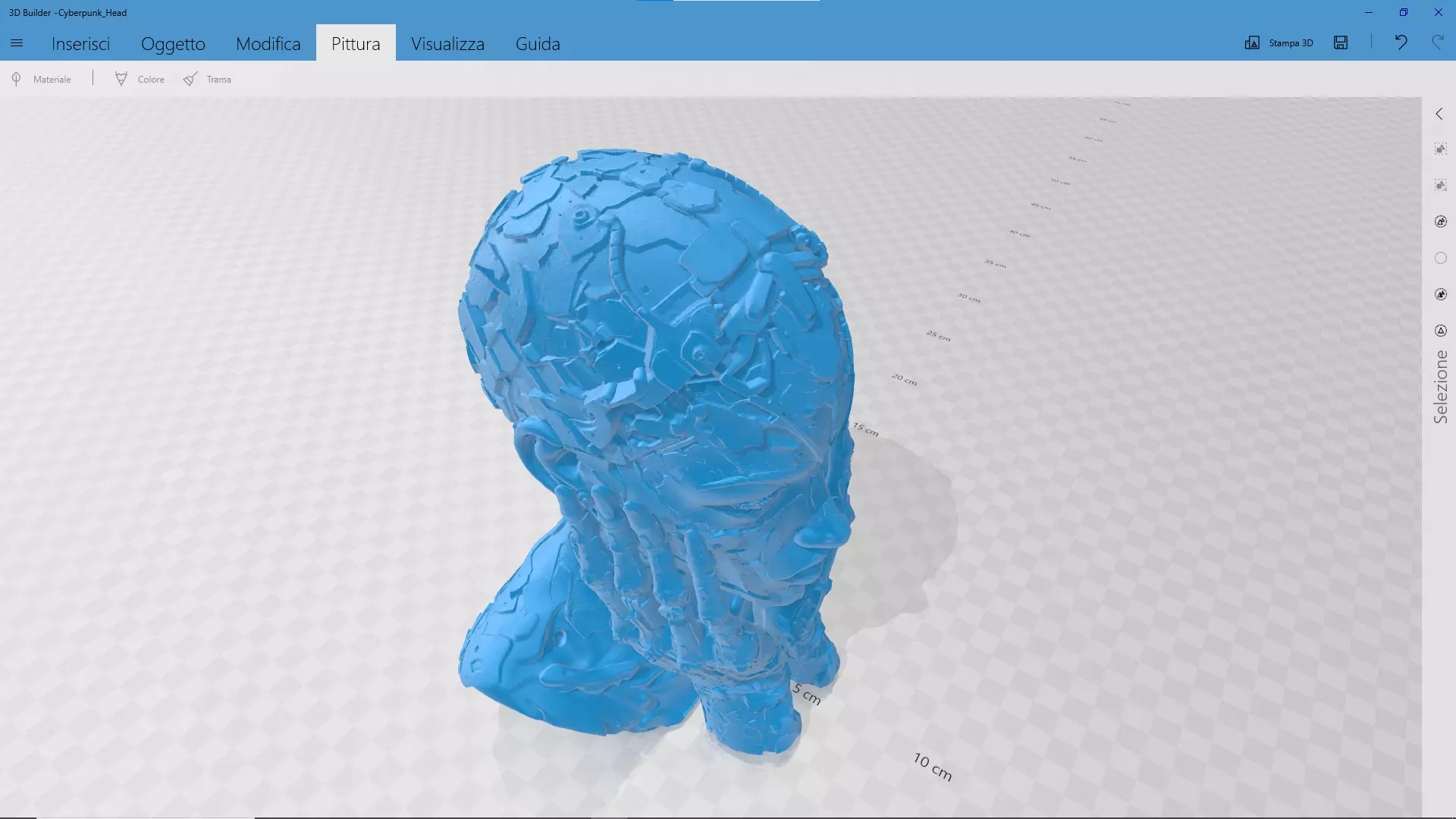The width and height of the screenshot is (1456, 819).
Task: Click the Stampa 3D button
Action: [1279, 42]
